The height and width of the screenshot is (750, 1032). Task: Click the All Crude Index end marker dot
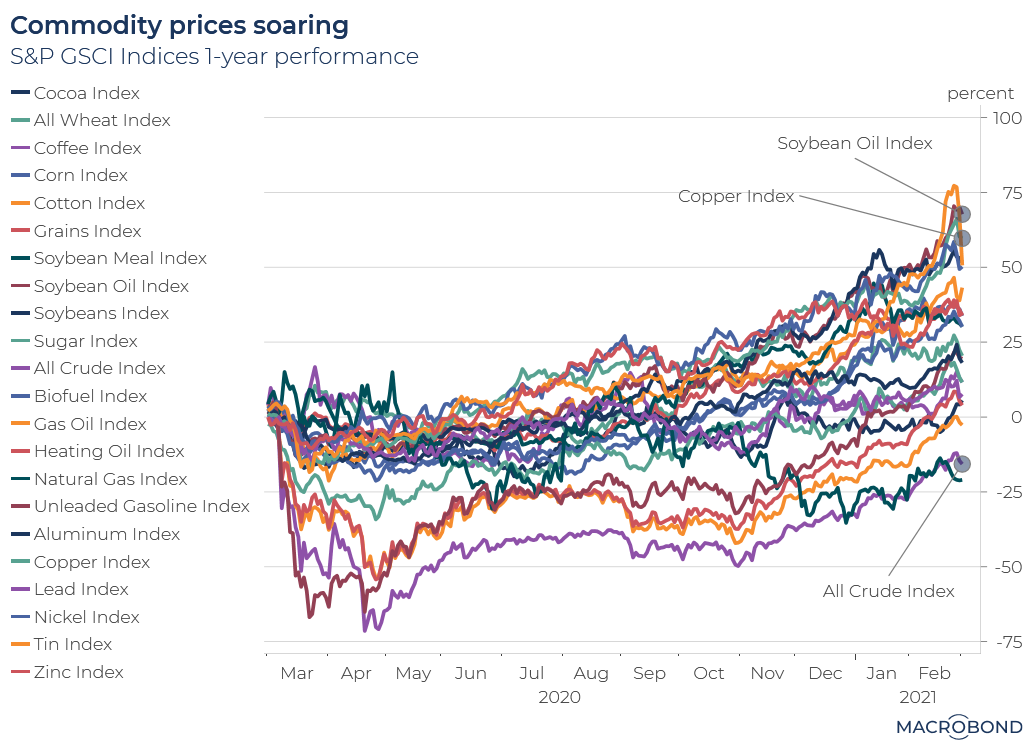point(963,464)
